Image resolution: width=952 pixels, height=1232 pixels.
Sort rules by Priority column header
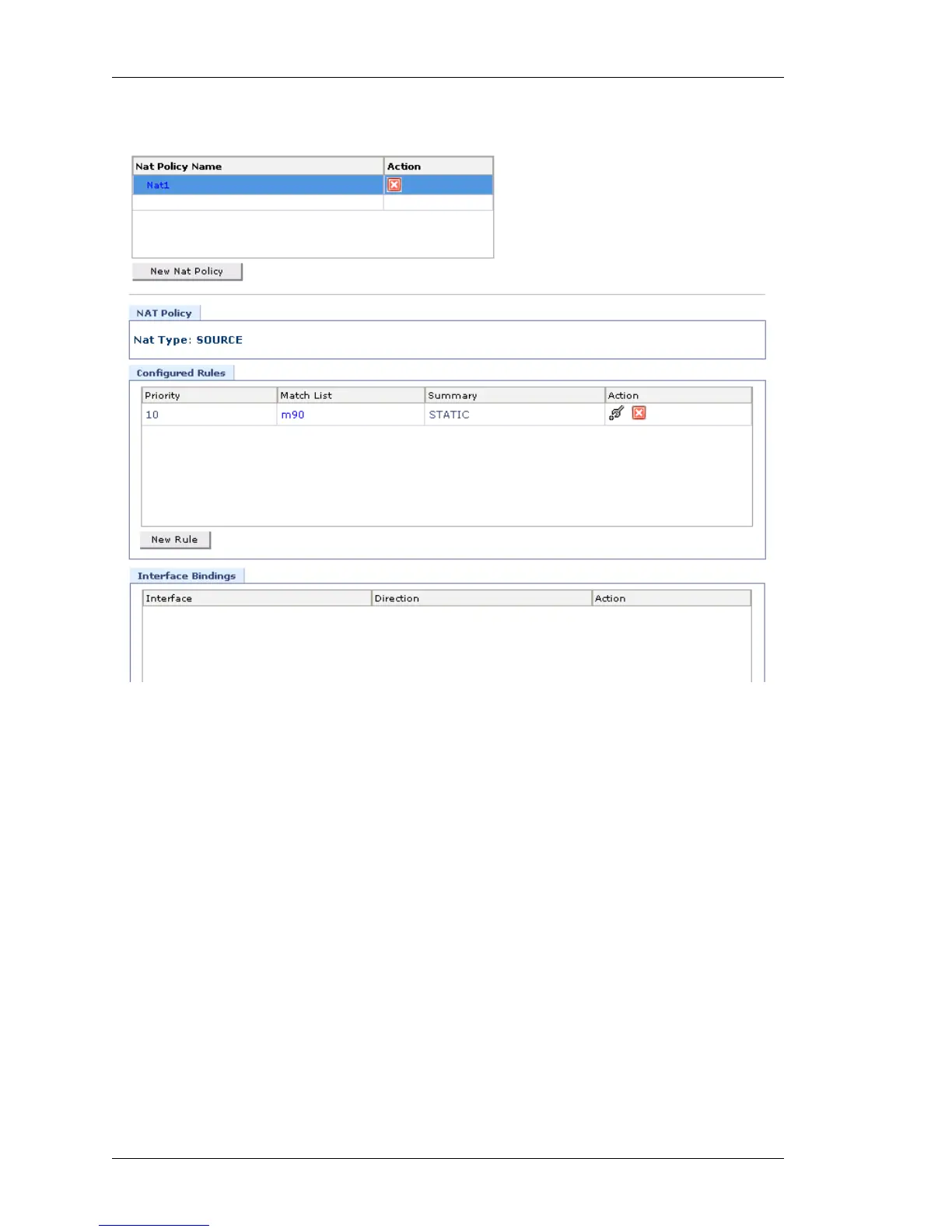click(209, 395)
